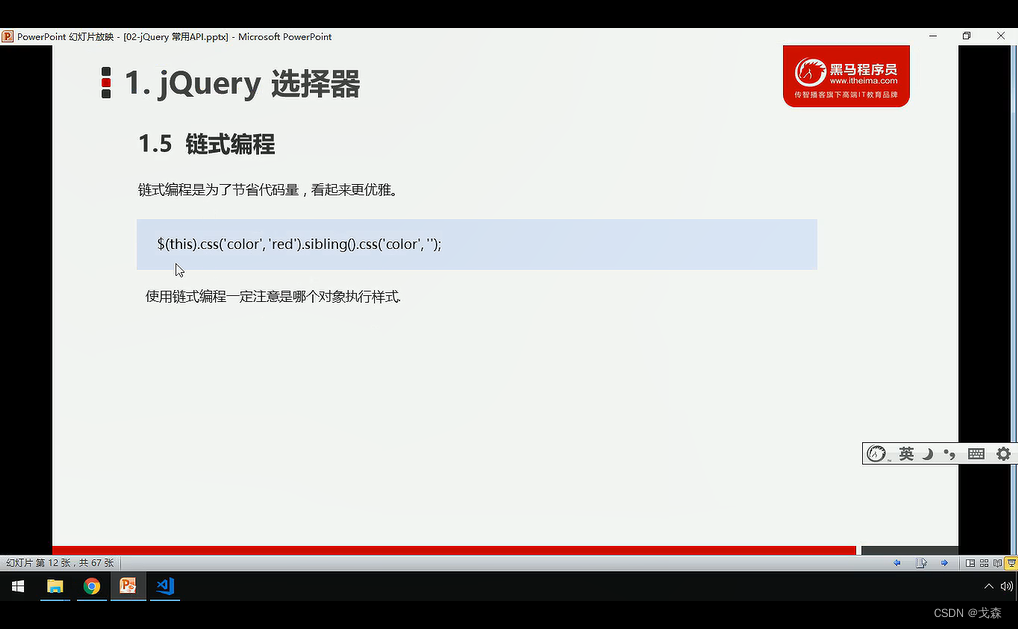This screenshot has height=629, width=1018.
Task: Click status text 幻灯片 第 12 张, 共 67 张
Action: [x=60, y=563]
